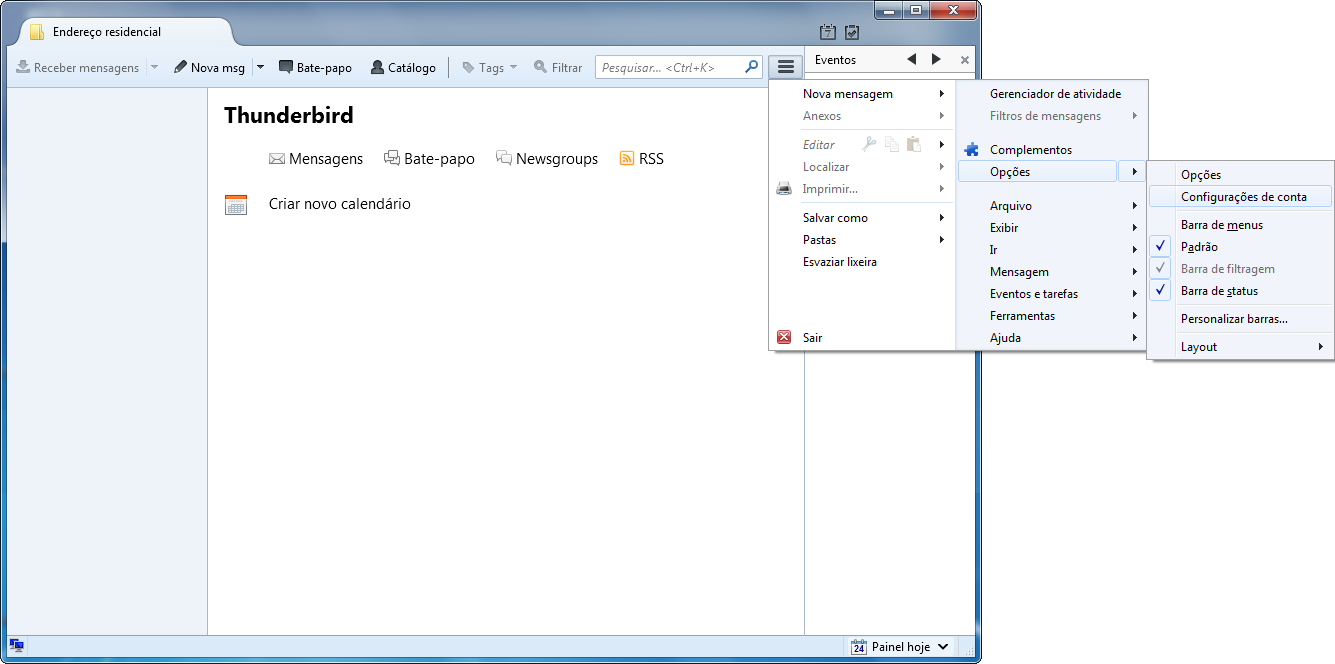Open the hamburger application menu button

pos(786,67)
